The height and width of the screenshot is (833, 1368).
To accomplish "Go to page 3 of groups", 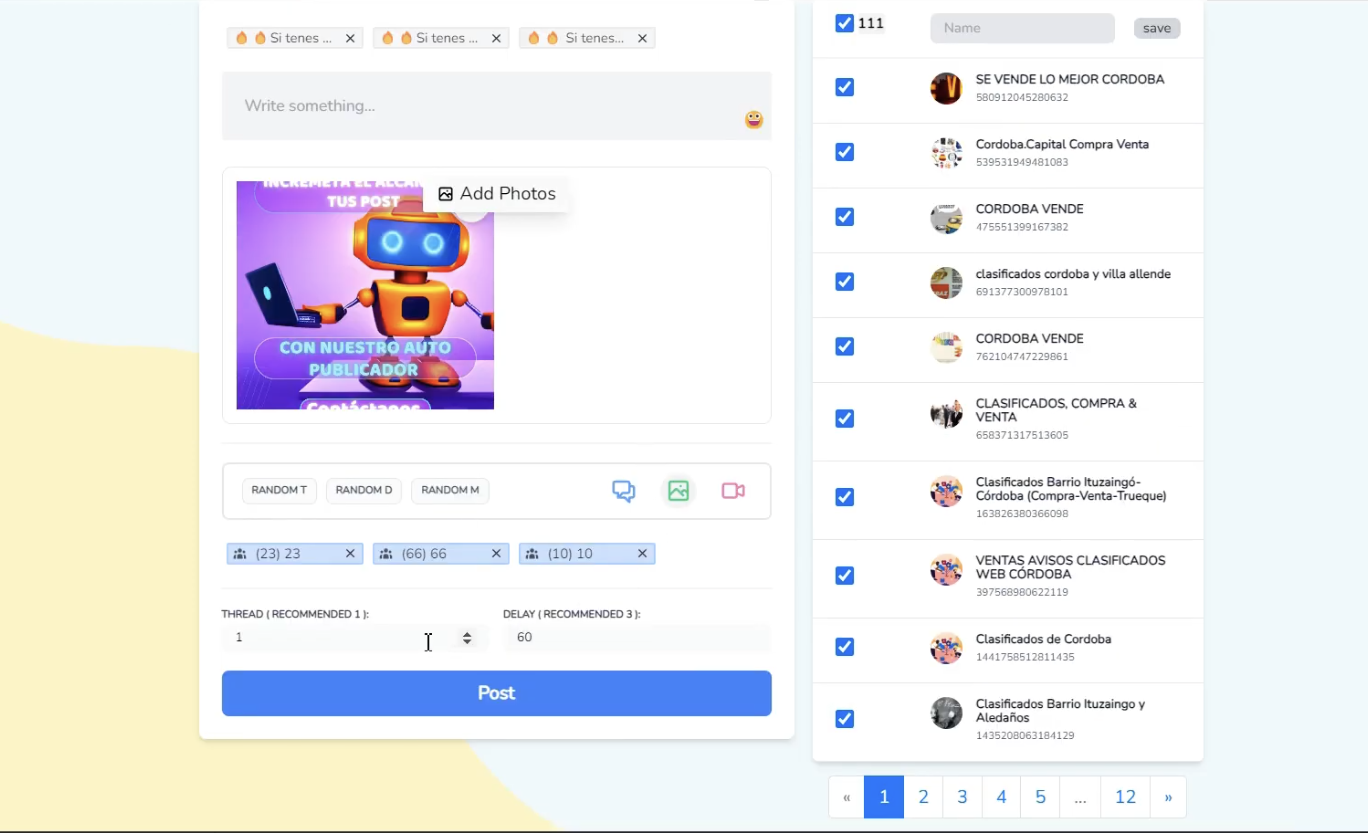I will coord(962,797).
